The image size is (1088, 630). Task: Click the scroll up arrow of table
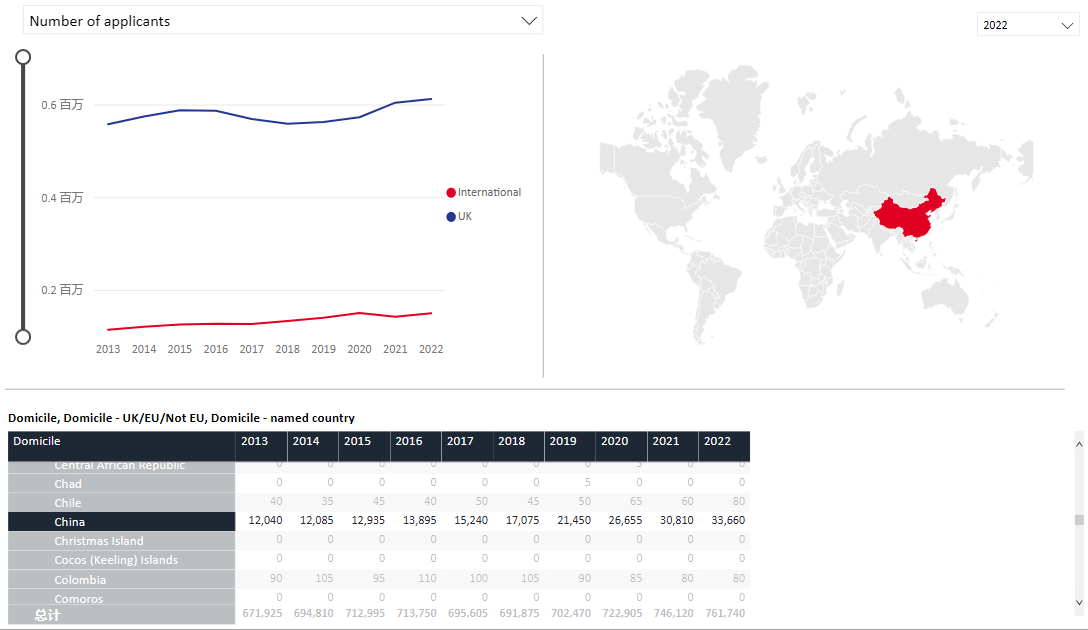(1079, 444)
